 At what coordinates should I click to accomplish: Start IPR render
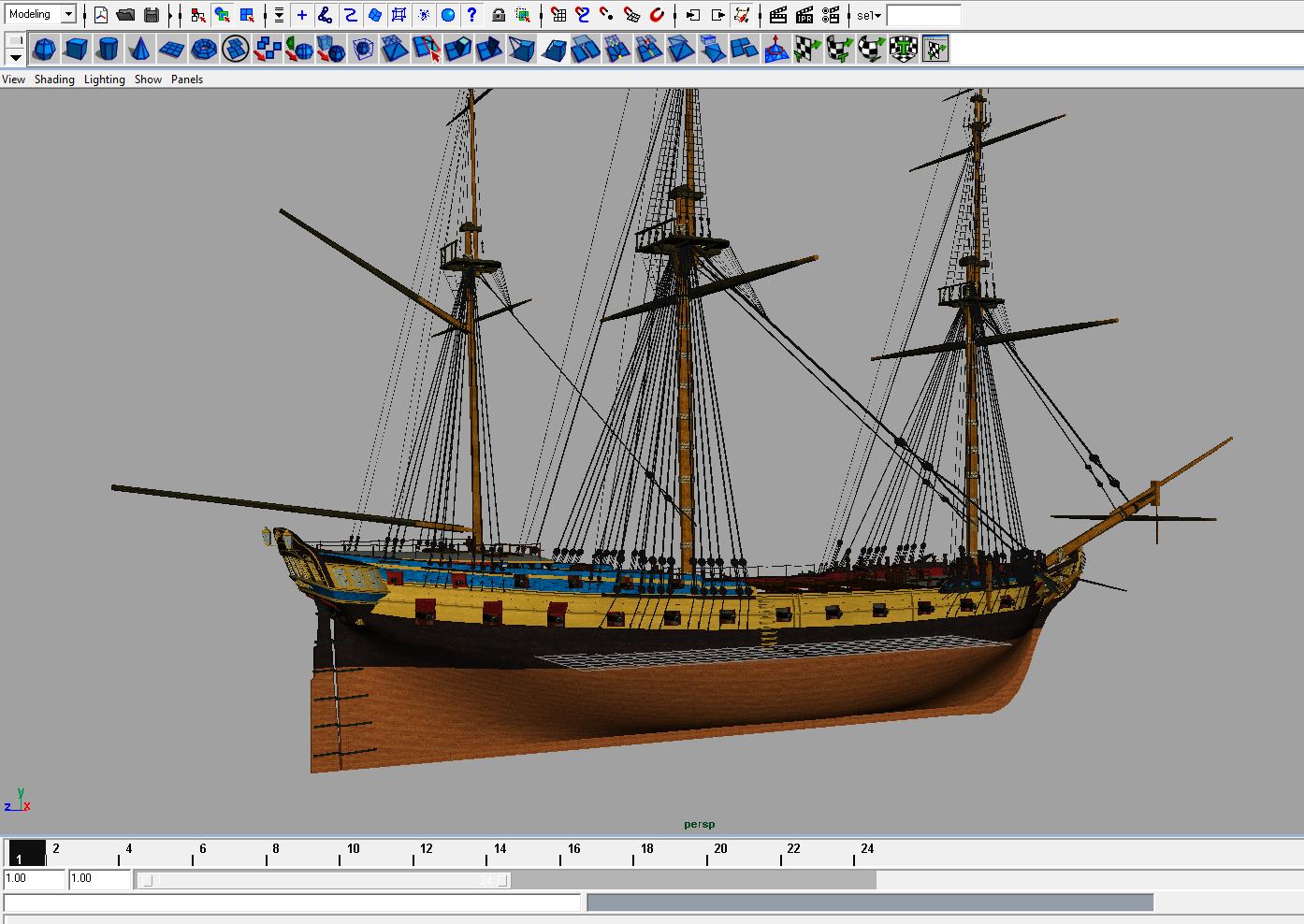(x=804, y=15)
